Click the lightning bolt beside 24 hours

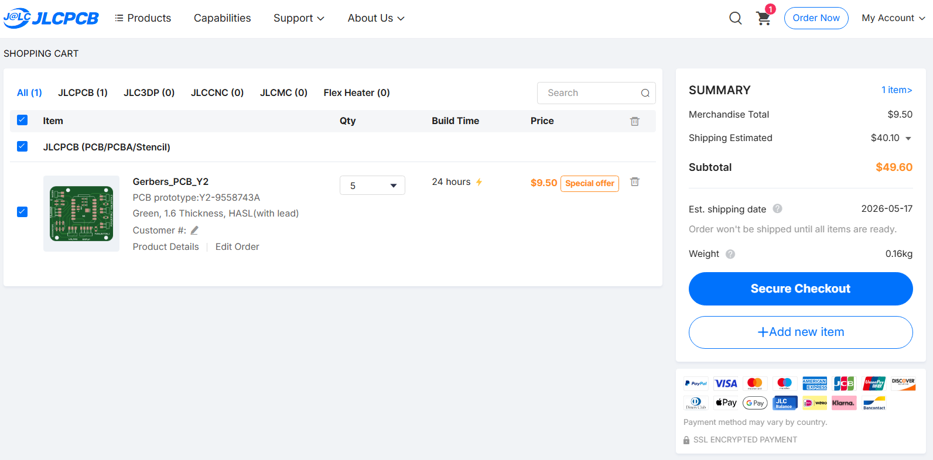(x=478, y=182)
